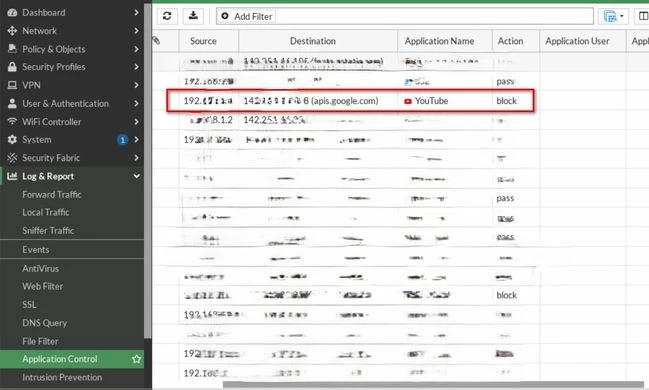Sort by Destination column header

(x=313, y=41)
